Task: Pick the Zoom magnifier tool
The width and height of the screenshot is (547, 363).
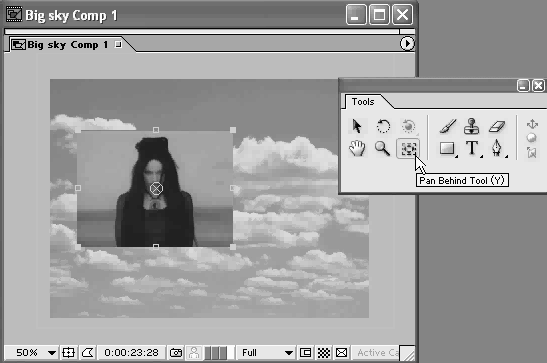Action: pos(382,148)
